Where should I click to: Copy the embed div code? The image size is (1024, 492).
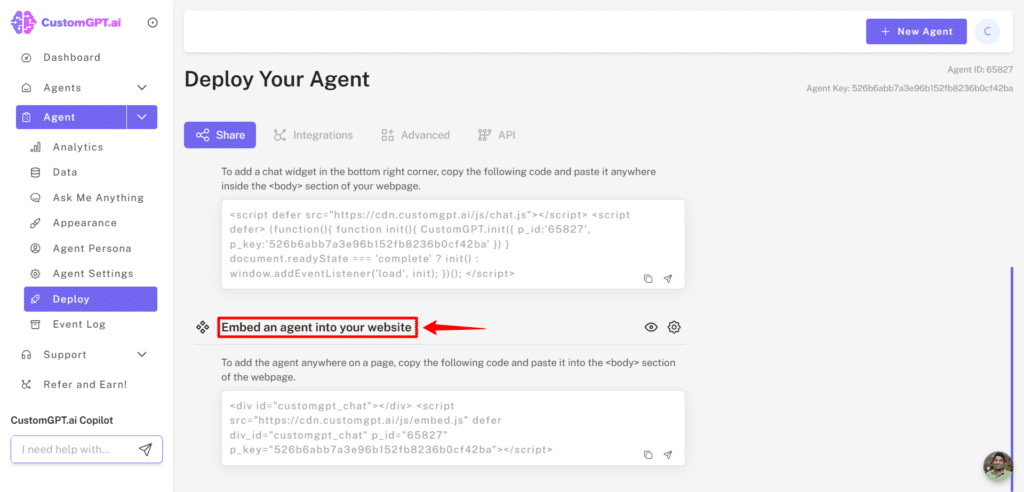(648, 455)
